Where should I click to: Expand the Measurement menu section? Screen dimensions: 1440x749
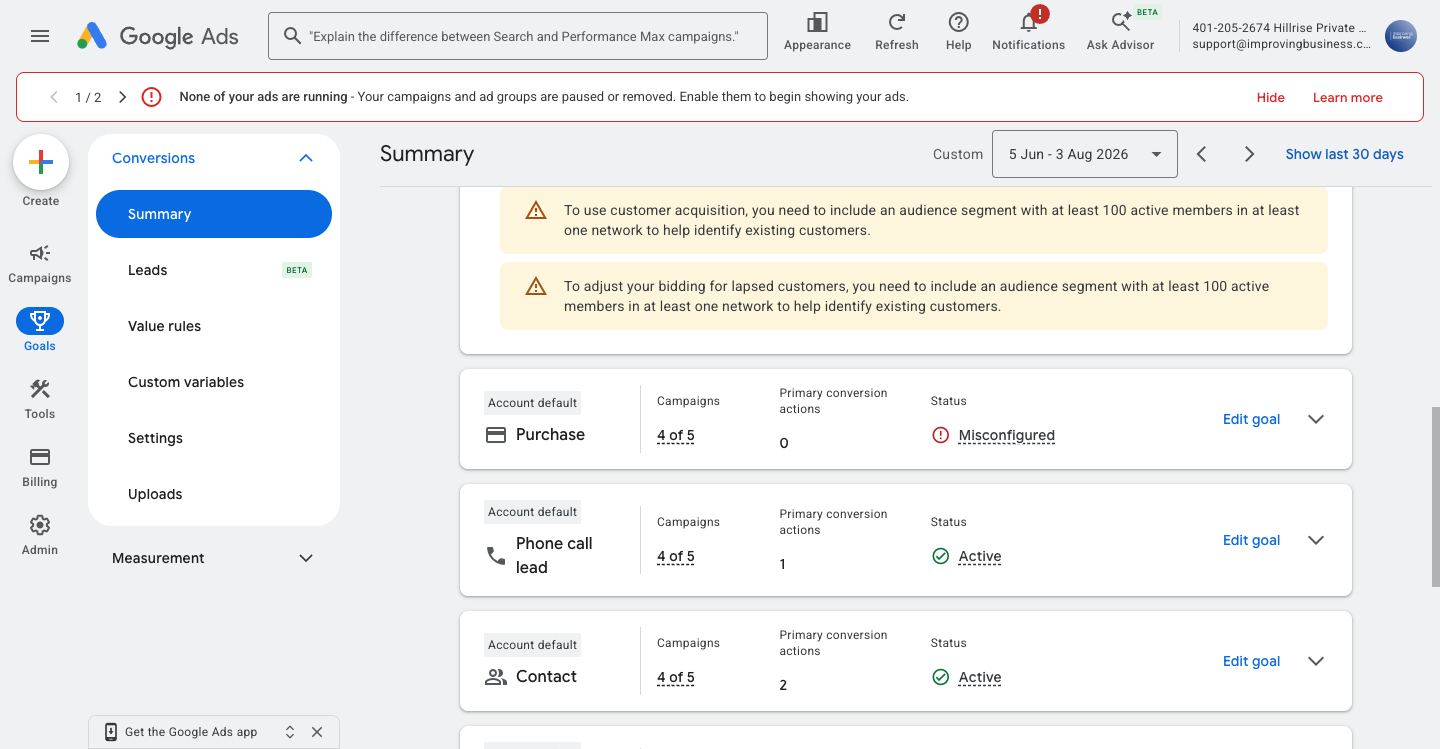click(x=306, y=558)
